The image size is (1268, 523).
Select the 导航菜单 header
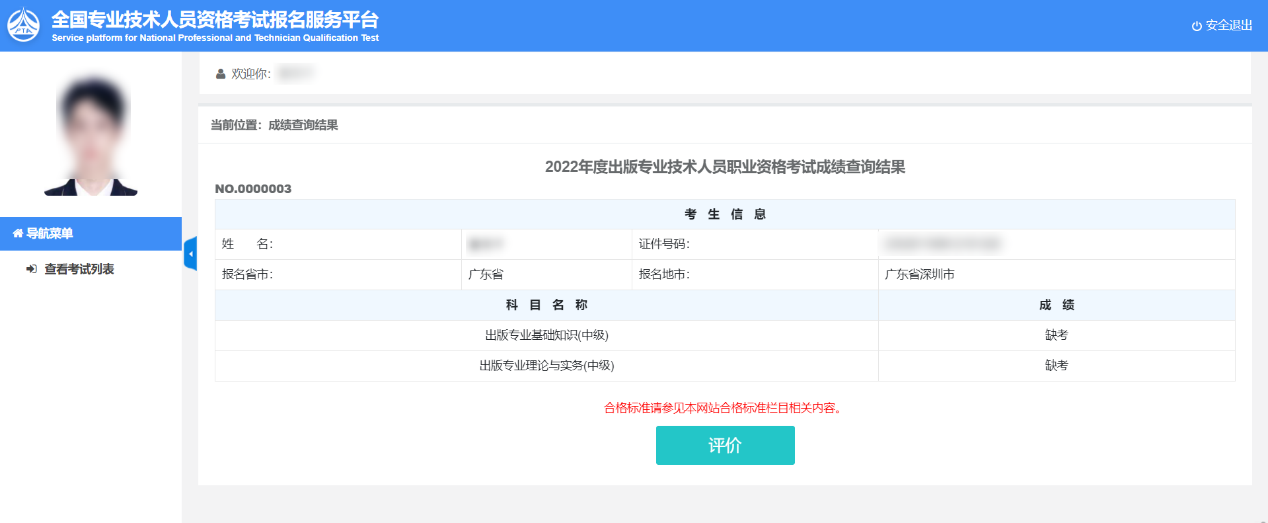pyautogui.click(x=49, y=234)
